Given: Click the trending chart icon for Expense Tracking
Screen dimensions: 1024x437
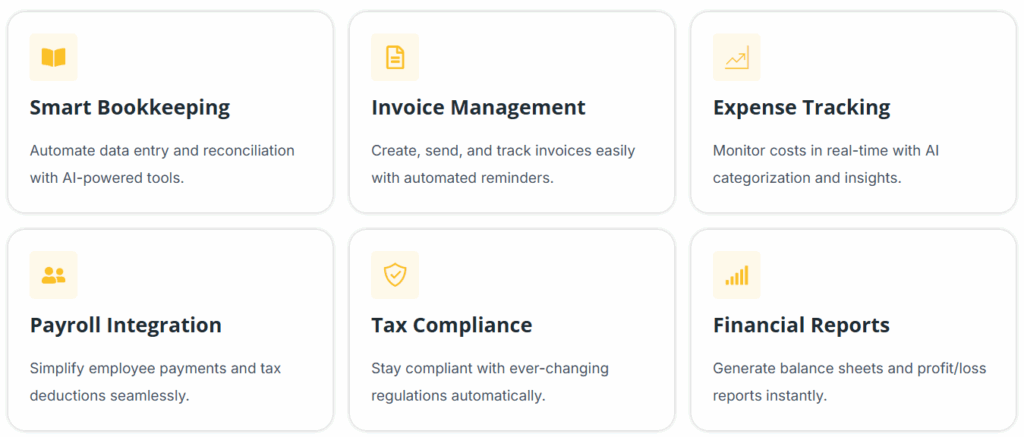Looking at the screenshot, I should click(x=737, y=58).
